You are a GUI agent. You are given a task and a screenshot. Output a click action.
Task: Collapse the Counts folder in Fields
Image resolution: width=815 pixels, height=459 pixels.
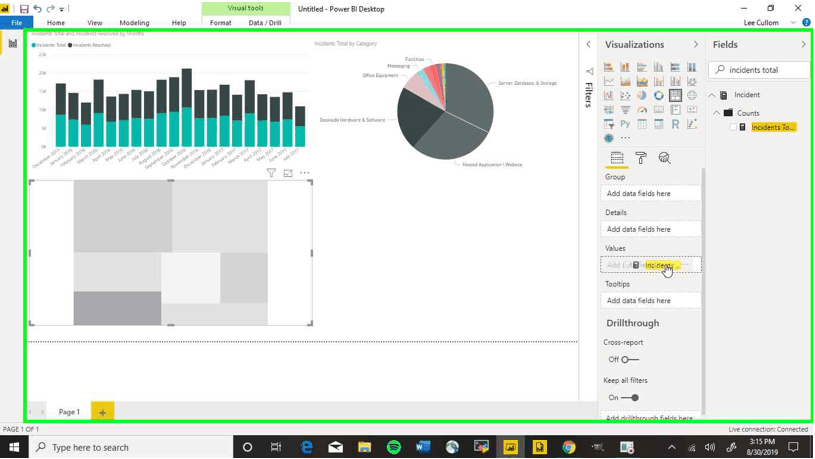(x=717, y=113)
